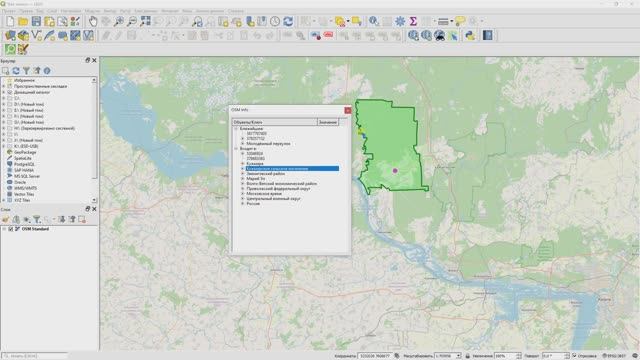Float the Layers panel using dock icon

pos(87,209)
